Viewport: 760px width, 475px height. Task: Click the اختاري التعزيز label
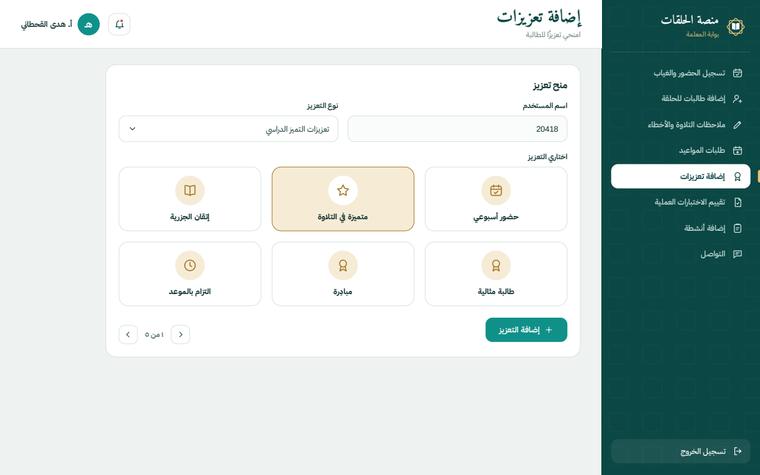pos(547,157)
